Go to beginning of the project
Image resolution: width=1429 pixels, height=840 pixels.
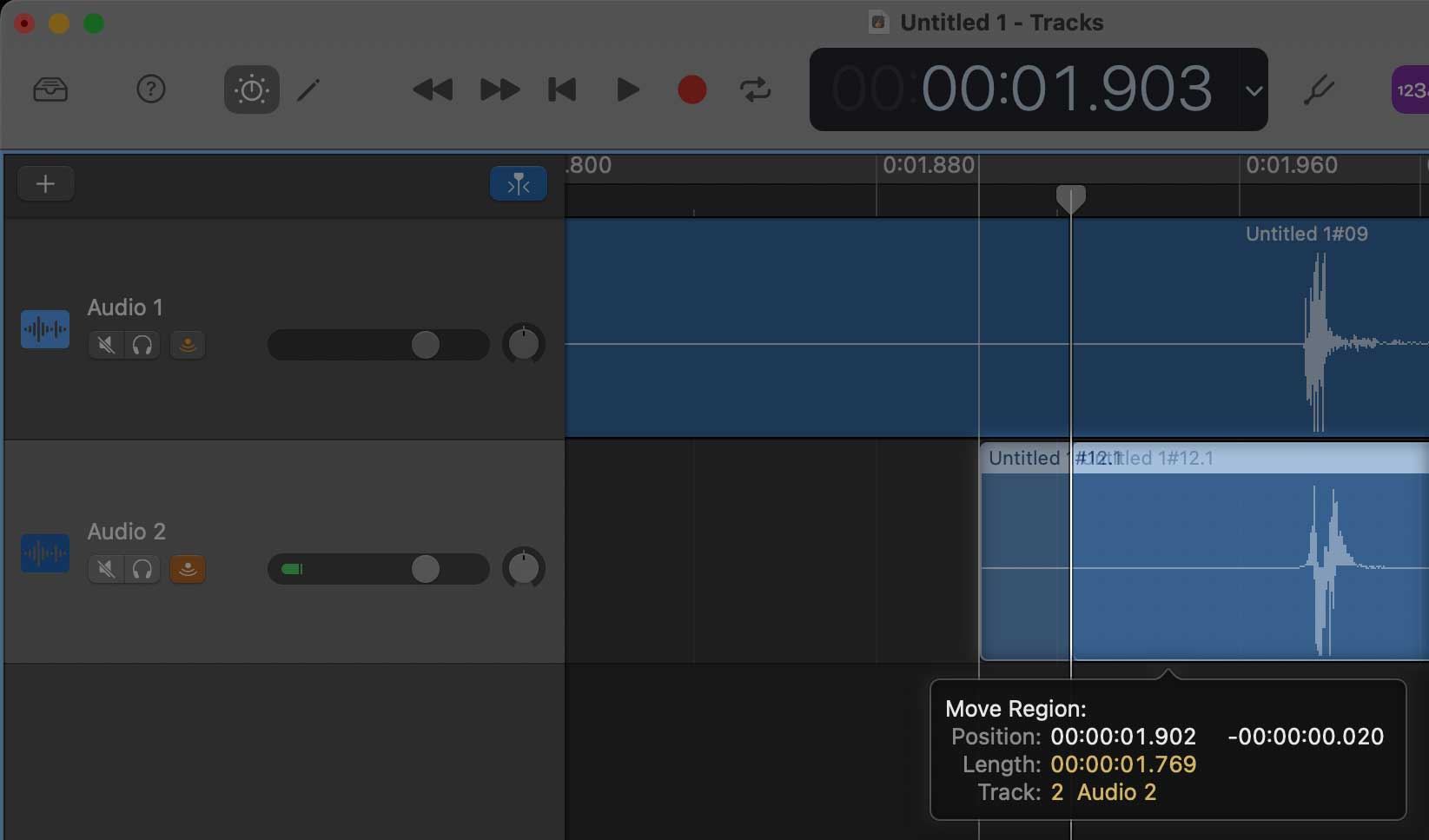pos(562,89)
